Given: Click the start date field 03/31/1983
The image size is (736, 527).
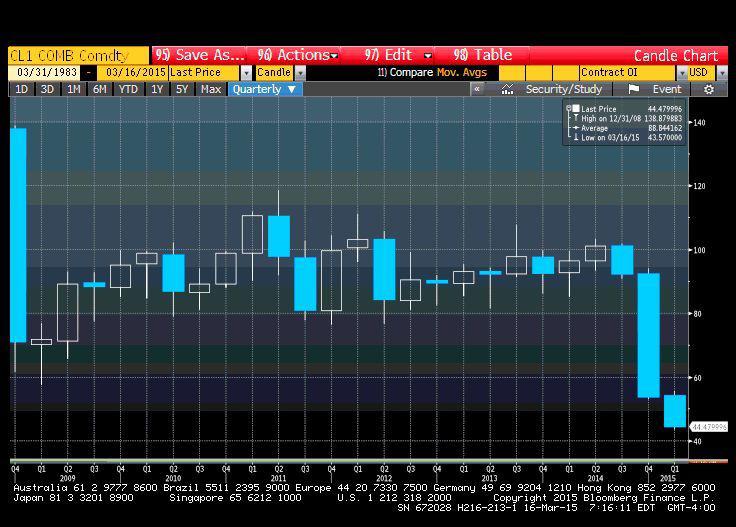Looking at the screenshot, I should [44, 73].
